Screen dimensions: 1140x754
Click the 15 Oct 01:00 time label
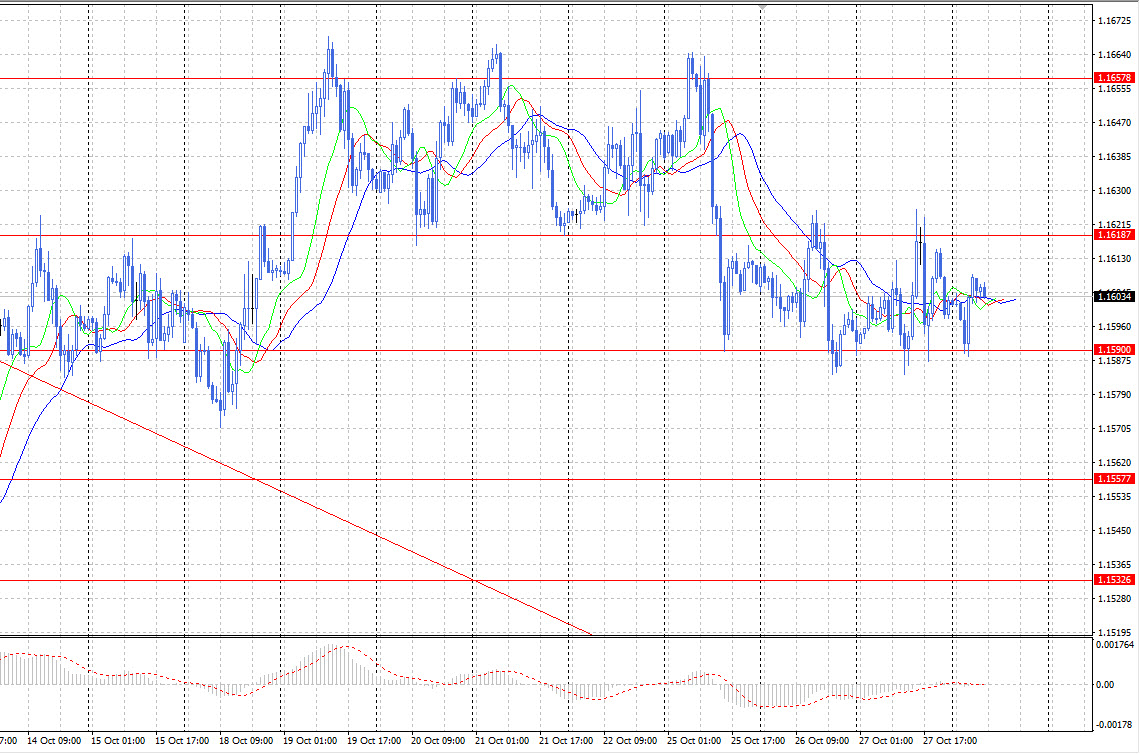point(118,741)
